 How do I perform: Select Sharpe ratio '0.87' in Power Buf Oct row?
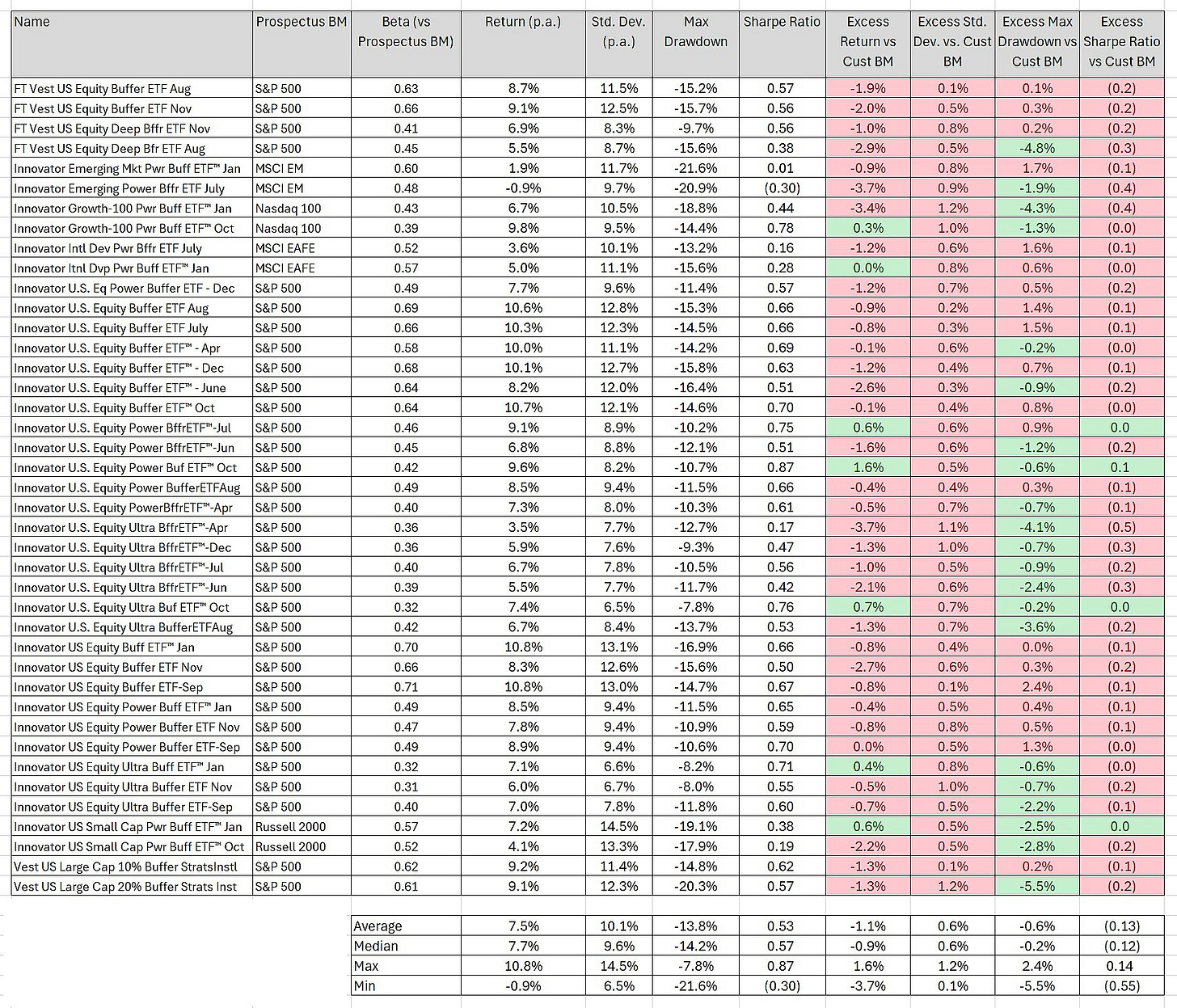[x=782, y=467]
